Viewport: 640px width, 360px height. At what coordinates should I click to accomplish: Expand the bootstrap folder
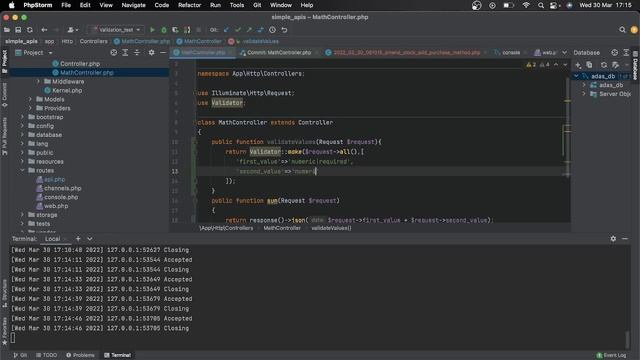tap(22, 117)
